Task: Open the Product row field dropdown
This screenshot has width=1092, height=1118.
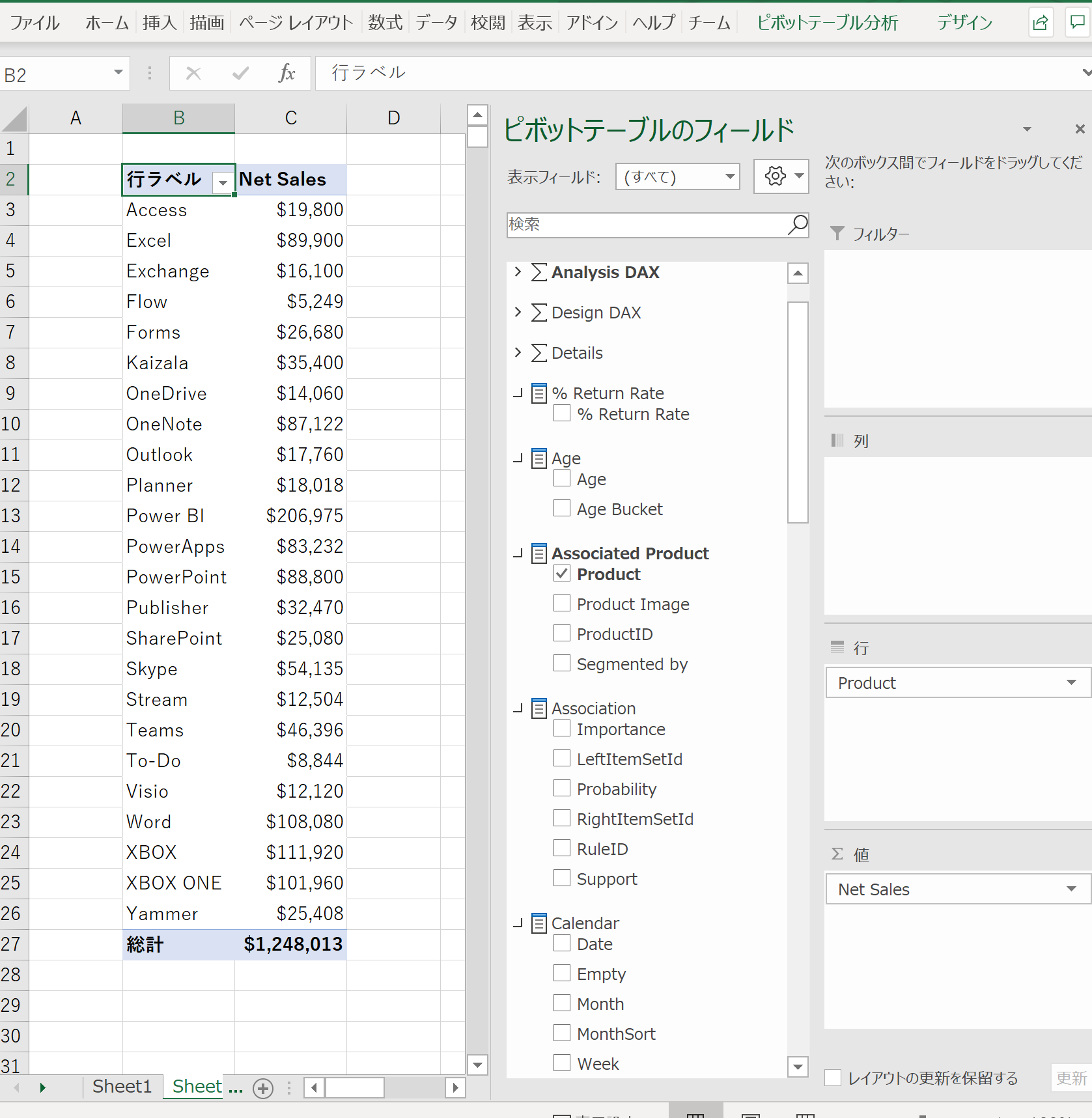Action: 1071,682
